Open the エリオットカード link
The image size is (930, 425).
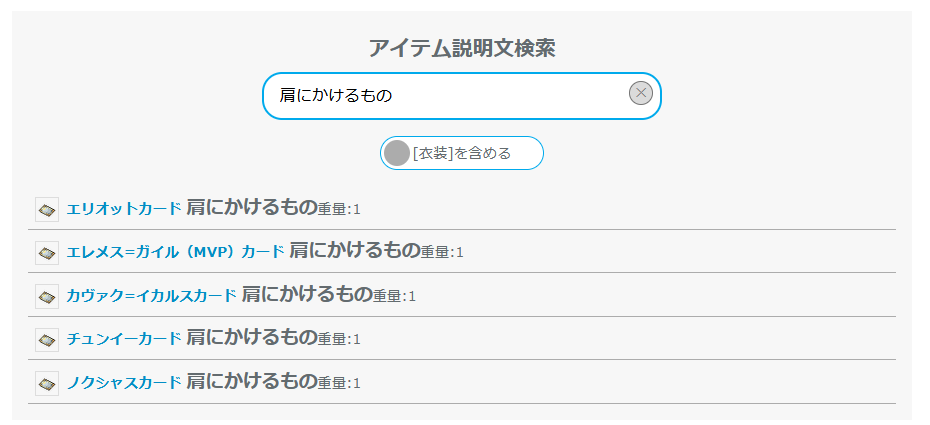point(123,209)
